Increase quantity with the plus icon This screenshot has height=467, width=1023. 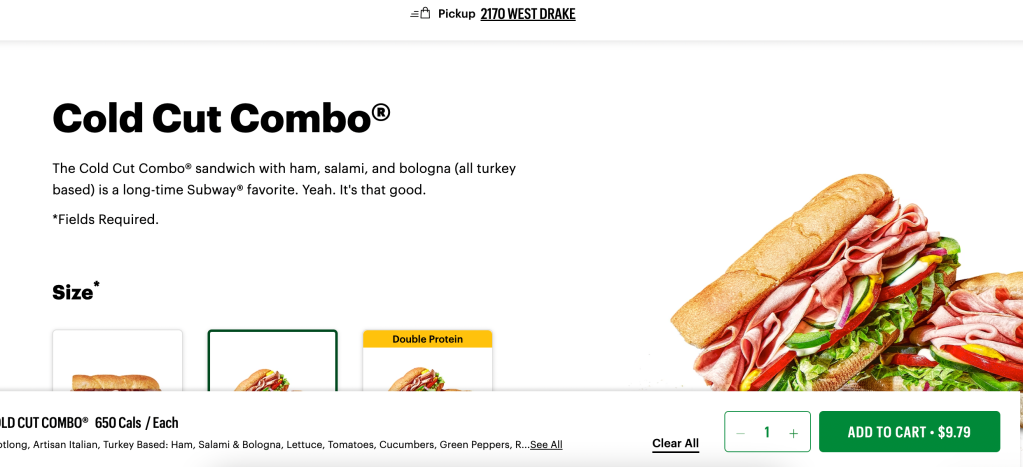coord(793,433)
